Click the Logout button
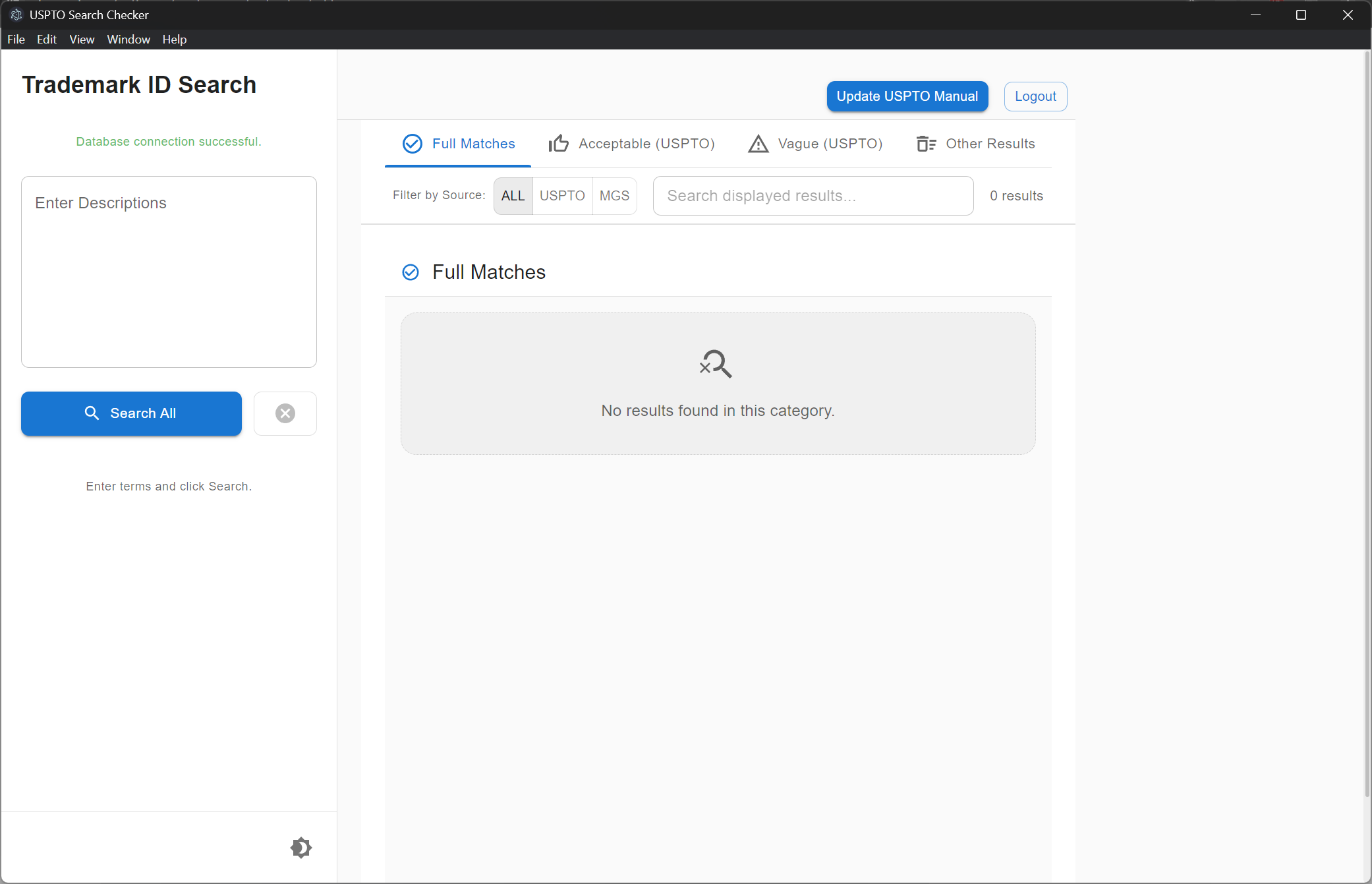The height and width of the screenshot is (884, 1372). click(x=1035, y=96)
